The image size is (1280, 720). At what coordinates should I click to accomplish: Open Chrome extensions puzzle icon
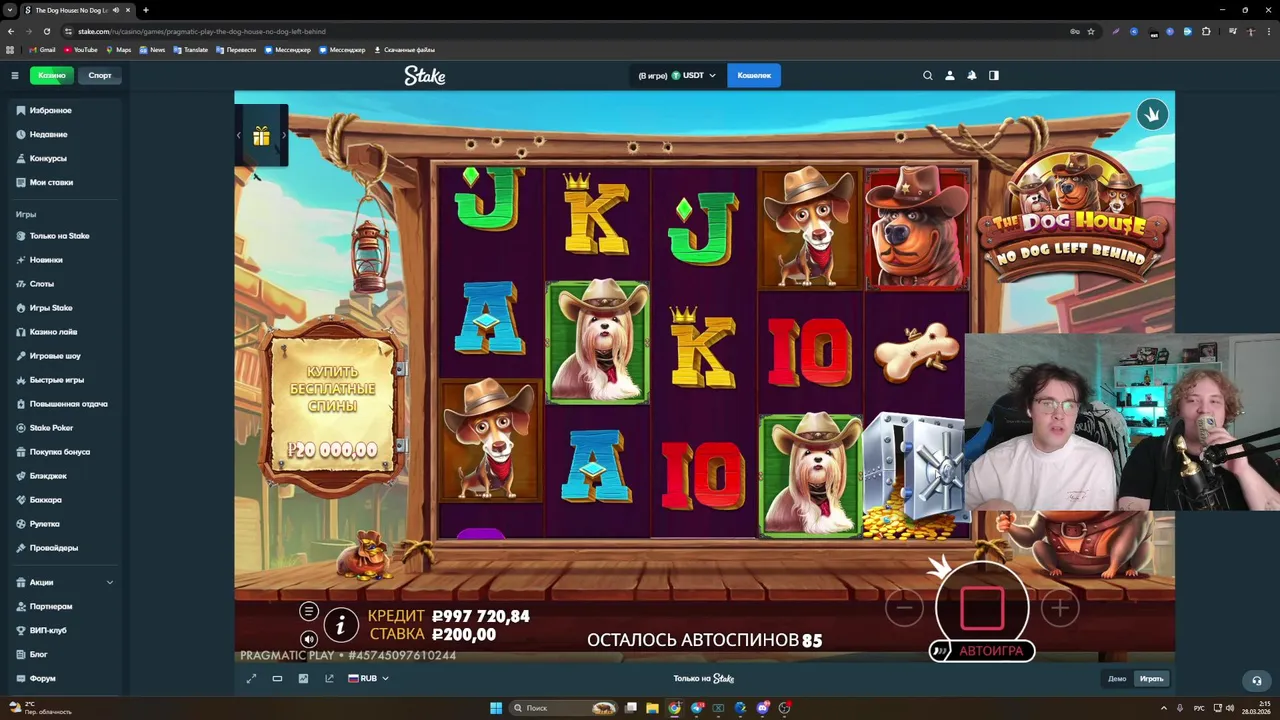pos(1206,31)
